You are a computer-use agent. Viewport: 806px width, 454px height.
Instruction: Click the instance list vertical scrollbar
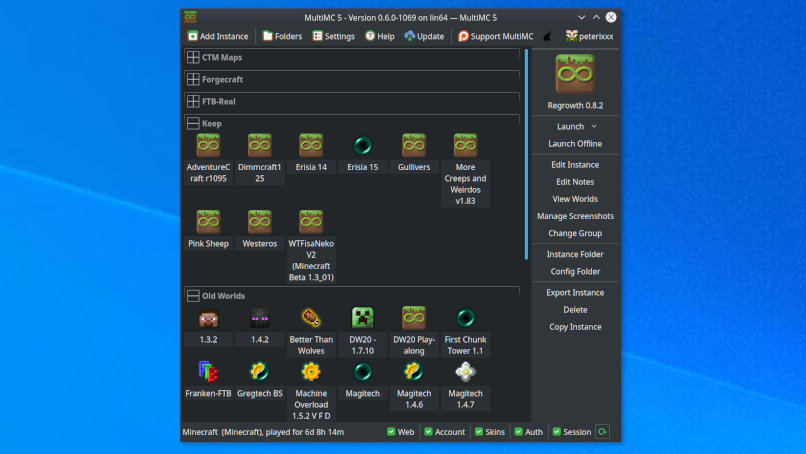pyautogui.click(x=526, y=154)
